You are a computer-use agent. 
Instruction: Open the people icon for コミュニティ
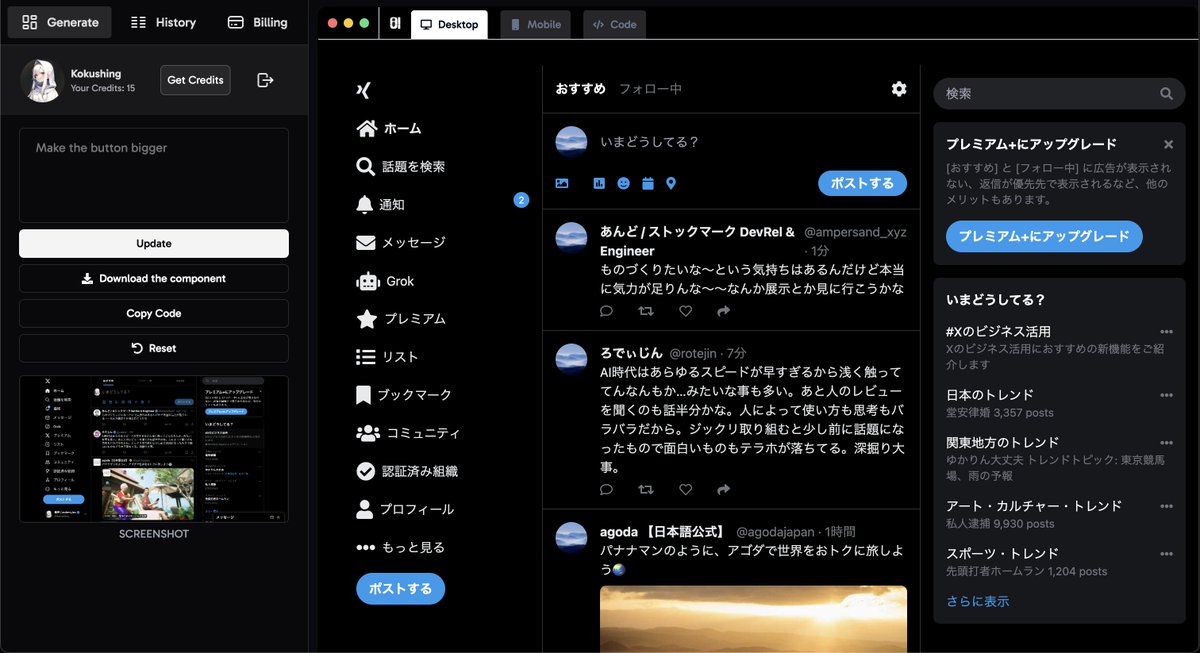point(369,433)
